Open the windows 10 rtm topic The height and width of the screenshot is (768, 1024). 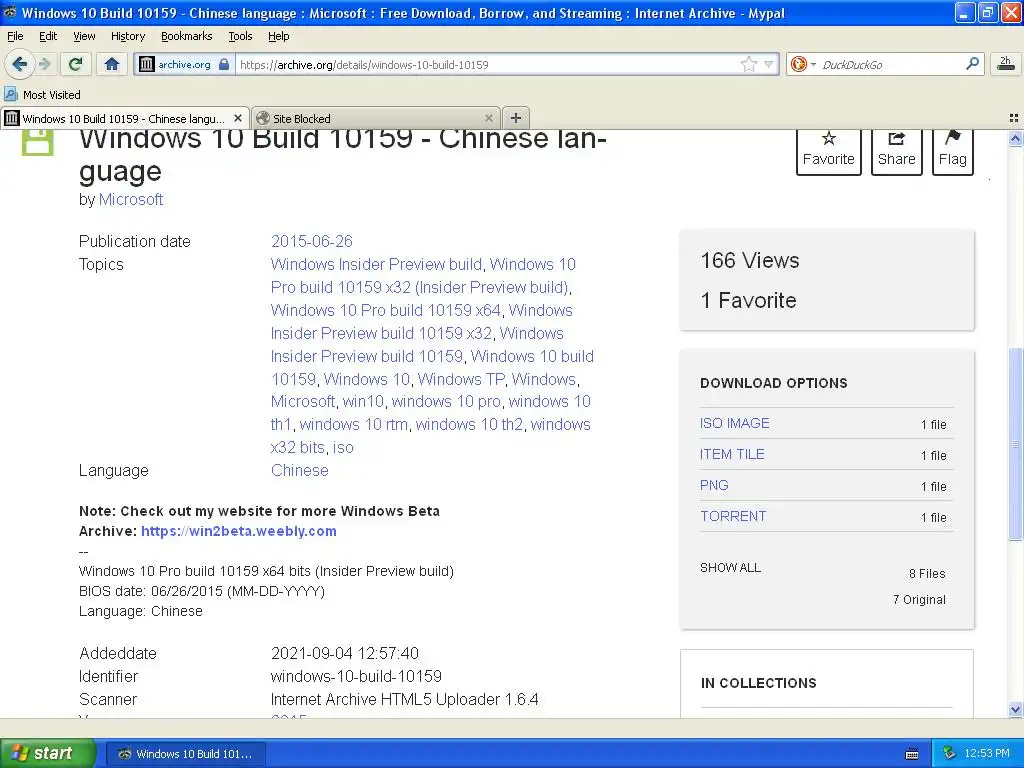[x=353, y=424]
